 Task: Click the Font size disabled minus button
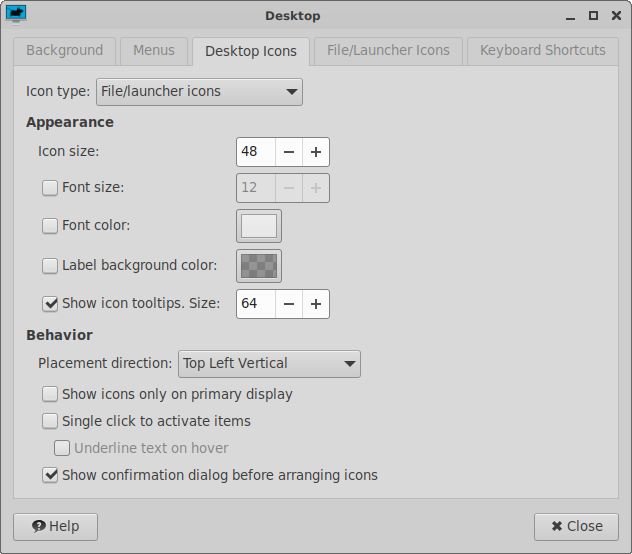289,188
